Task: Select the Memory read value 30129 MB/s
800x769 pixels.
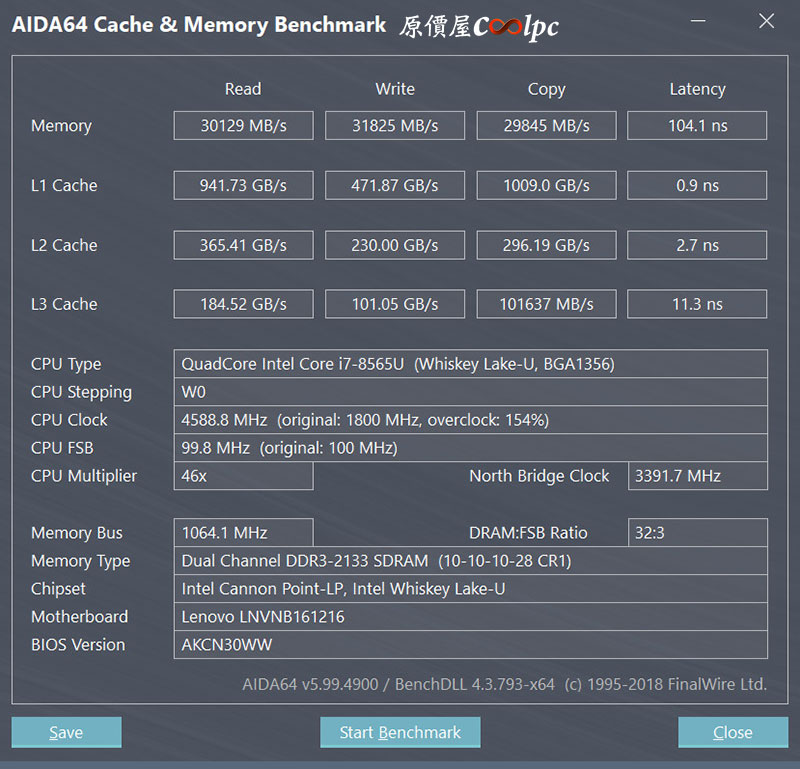Action: coord(243,126)
